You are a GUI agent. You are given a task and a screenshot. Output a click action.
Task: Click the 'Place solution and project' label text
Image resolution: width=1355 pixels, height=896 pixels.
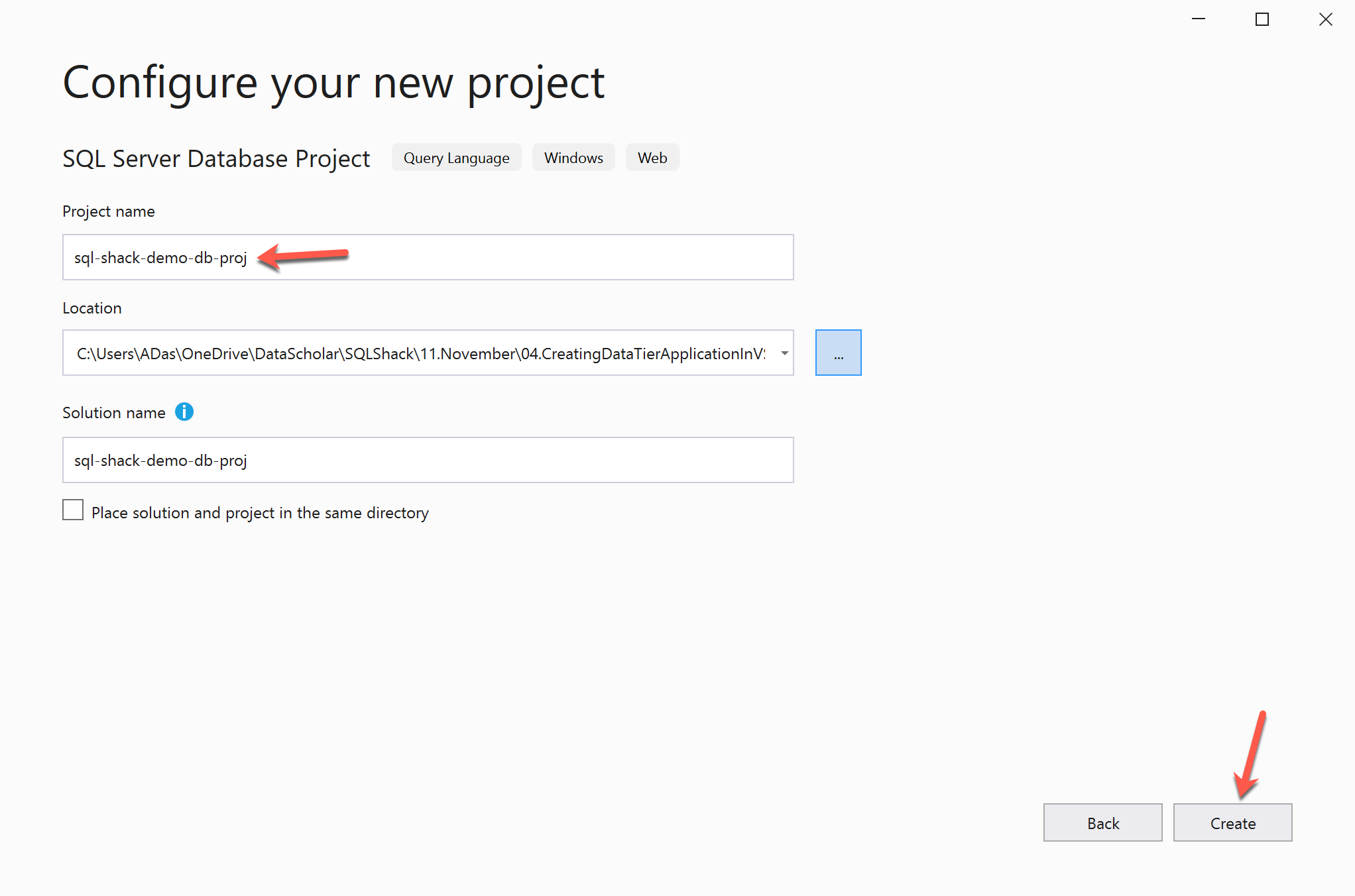pyautogui.click(x=260, y=513)
